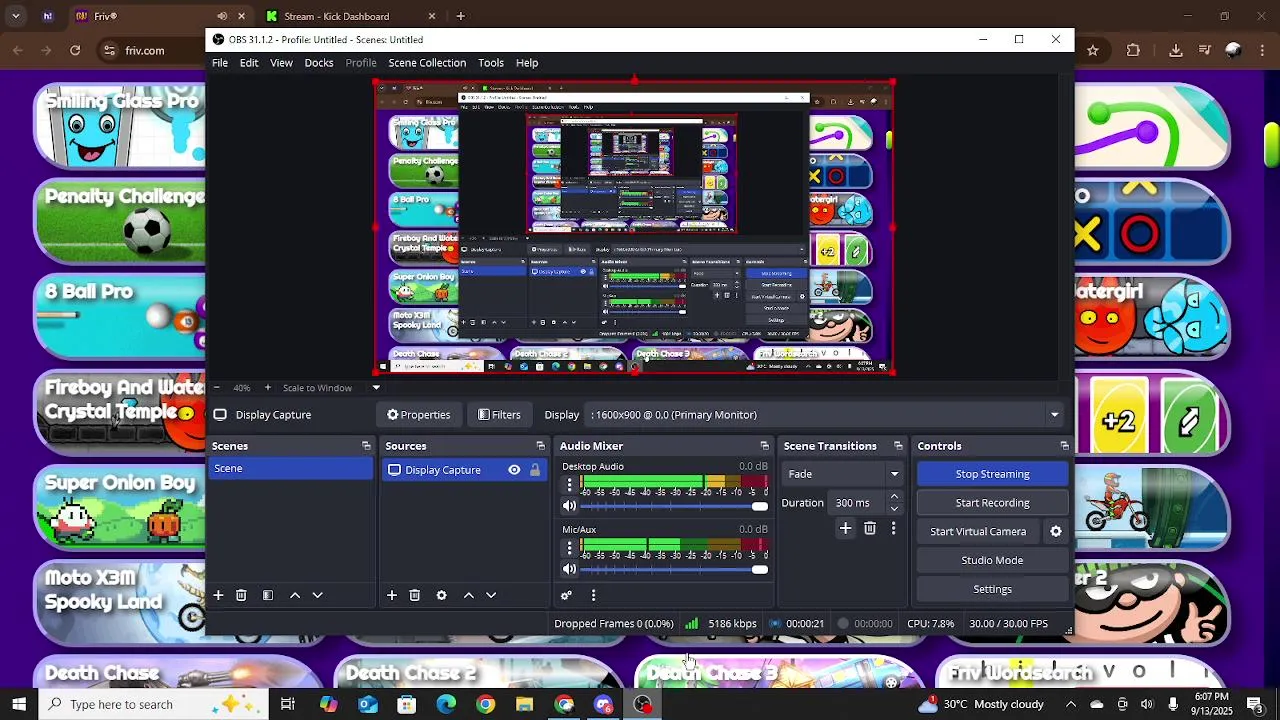Viewport: 1280px width, 720px height.
Task: Decrease transition duration with down stepper
Action: coord(894,509)
